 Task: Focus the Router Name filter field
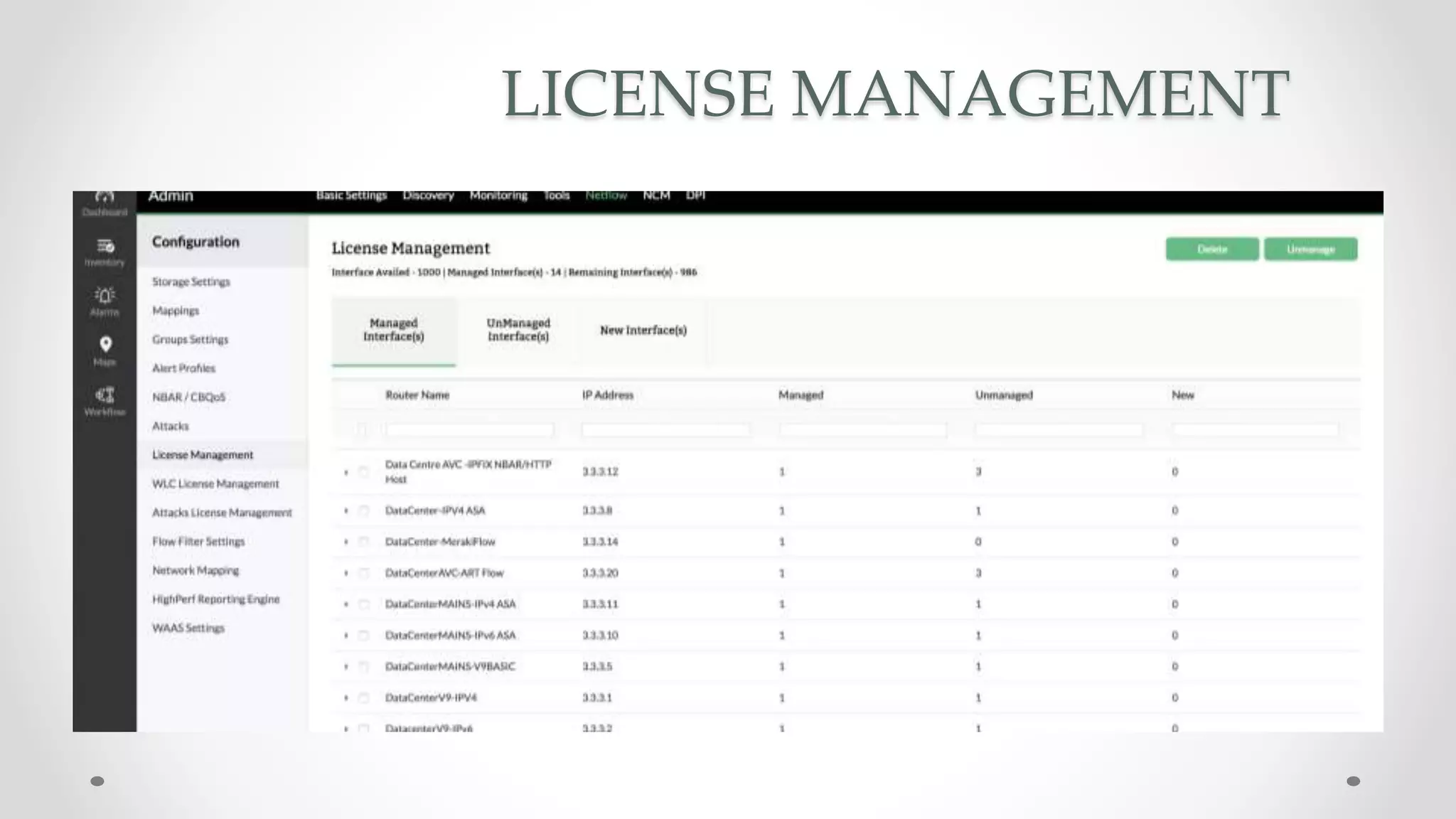(470, 429)
